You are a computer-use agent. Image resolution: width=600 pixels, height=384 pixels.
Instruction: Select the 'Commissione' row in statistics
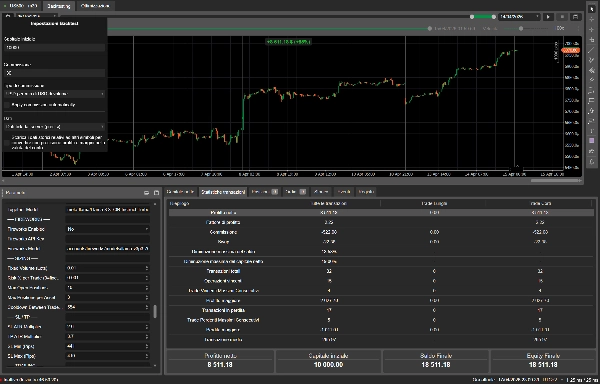coord(382,232)
